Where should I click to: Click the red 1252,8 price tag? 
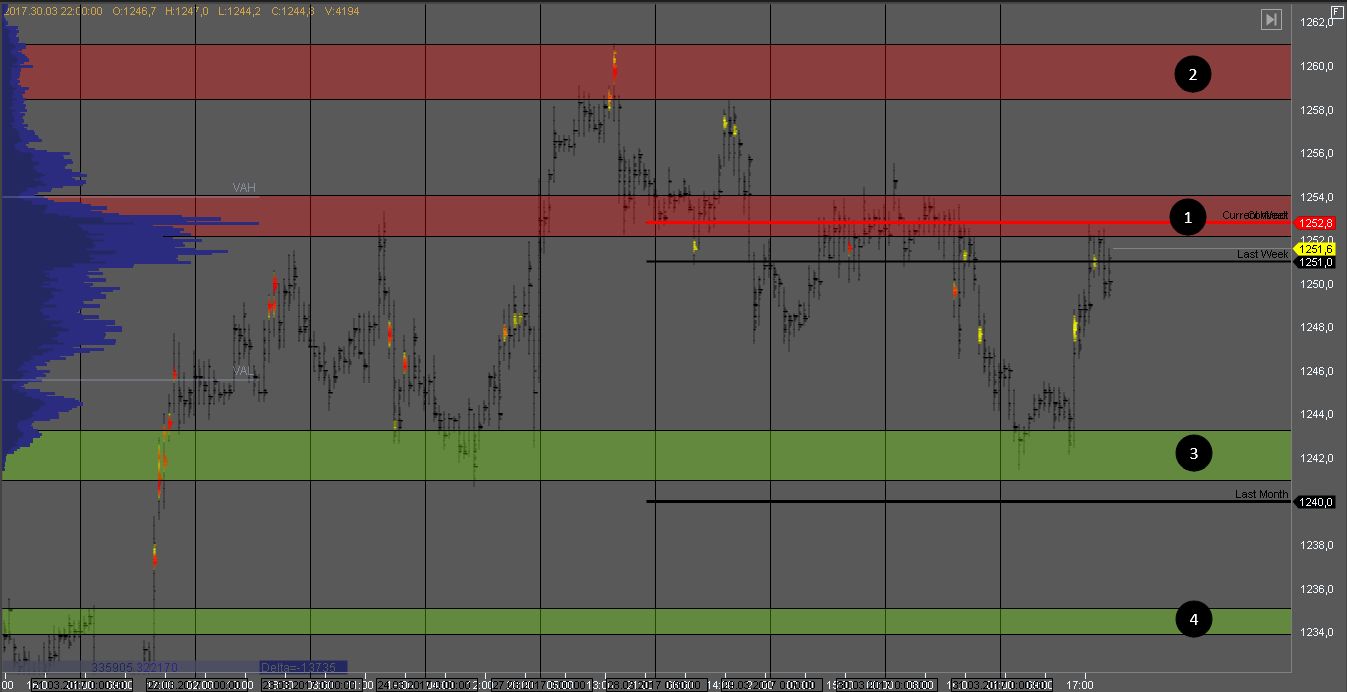coord(1315,223)
